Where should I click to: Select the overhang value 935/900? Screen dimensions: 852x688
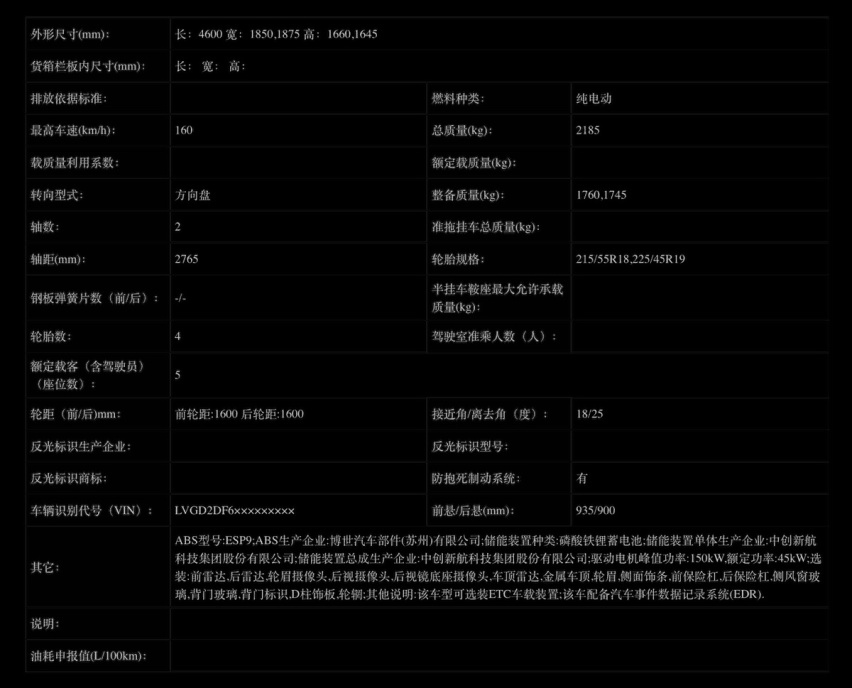pyautogui.click(x=596, y=511)
